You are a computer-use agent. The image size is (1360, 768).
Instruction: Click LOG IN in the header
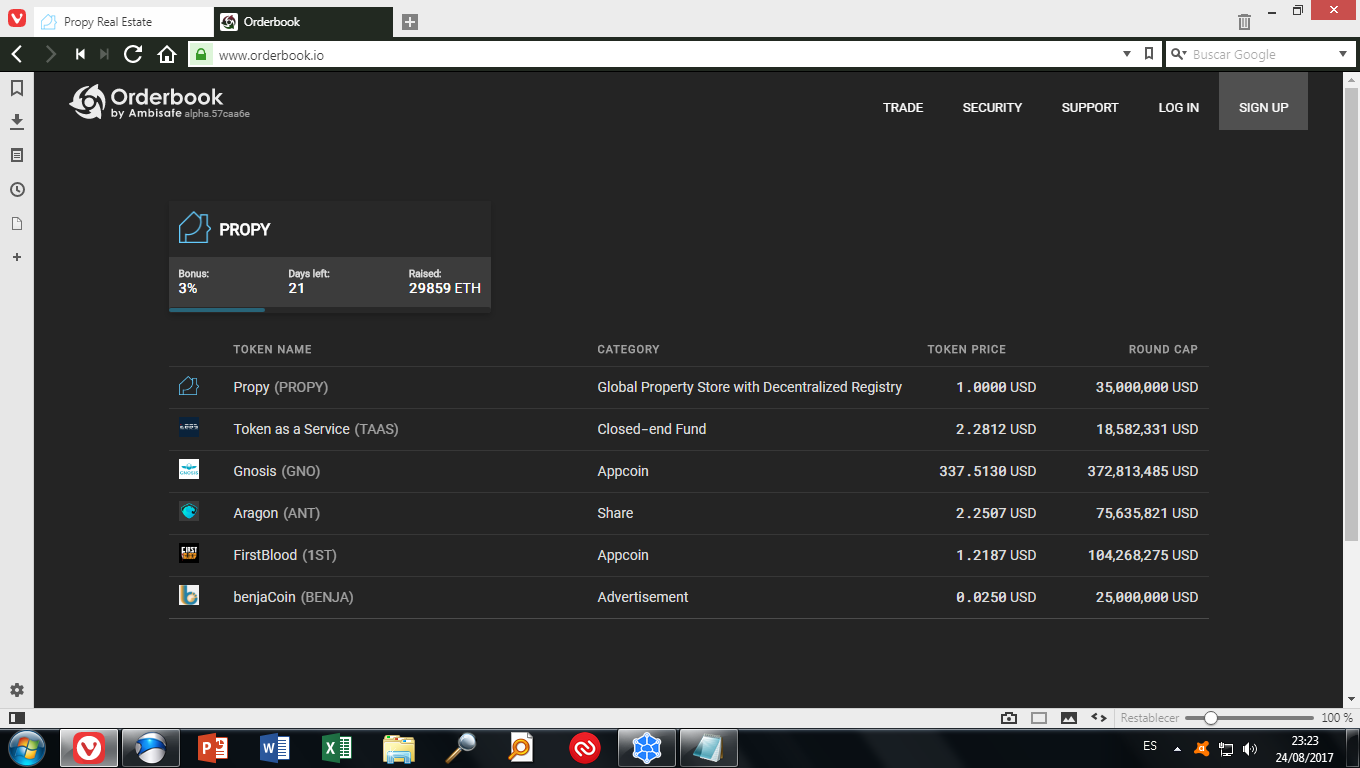(x=1178, y=107)
